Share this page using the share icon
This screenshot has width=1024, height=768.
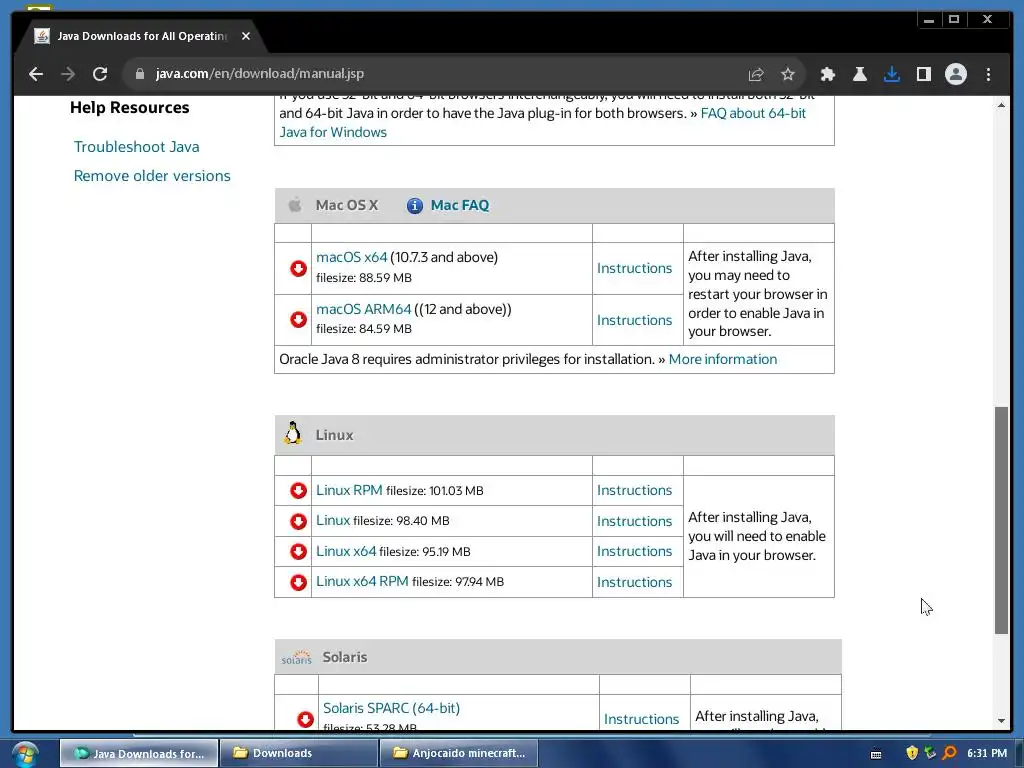click(x=756, y=74)
